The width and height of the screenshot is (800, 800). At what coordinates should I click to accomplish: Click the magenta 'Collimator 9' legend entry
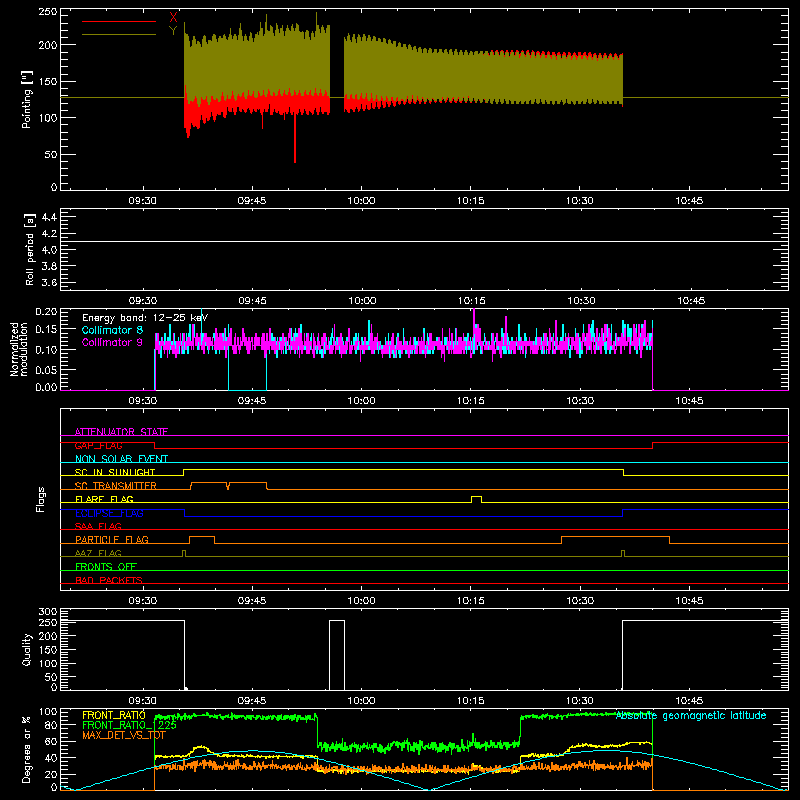tap(112, 342)
